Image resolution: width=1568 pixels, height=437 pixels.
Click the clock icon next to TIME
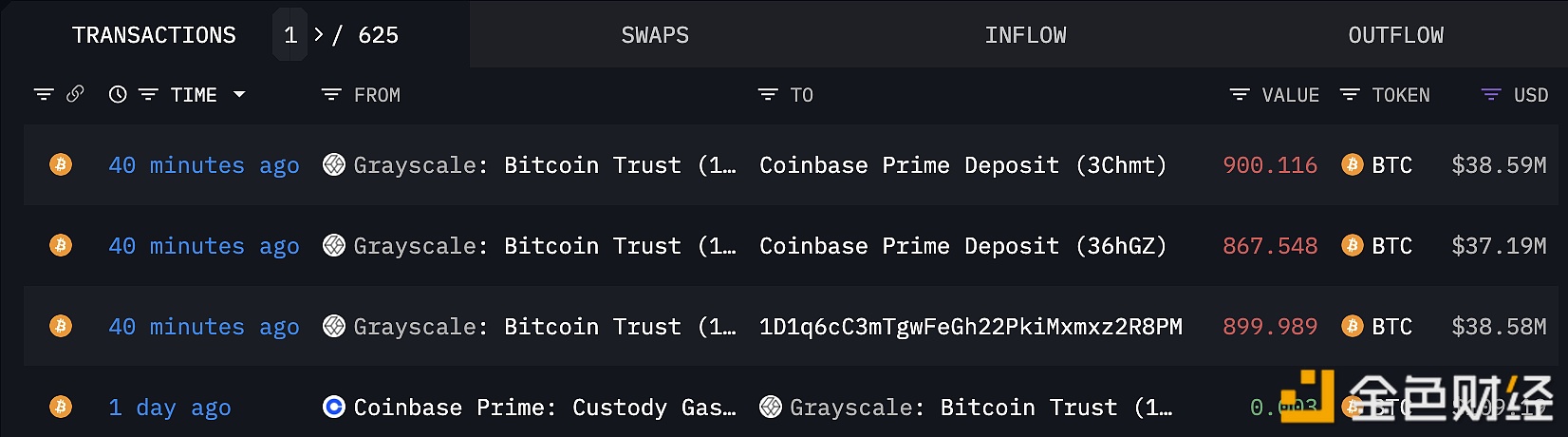coord(118,94)
